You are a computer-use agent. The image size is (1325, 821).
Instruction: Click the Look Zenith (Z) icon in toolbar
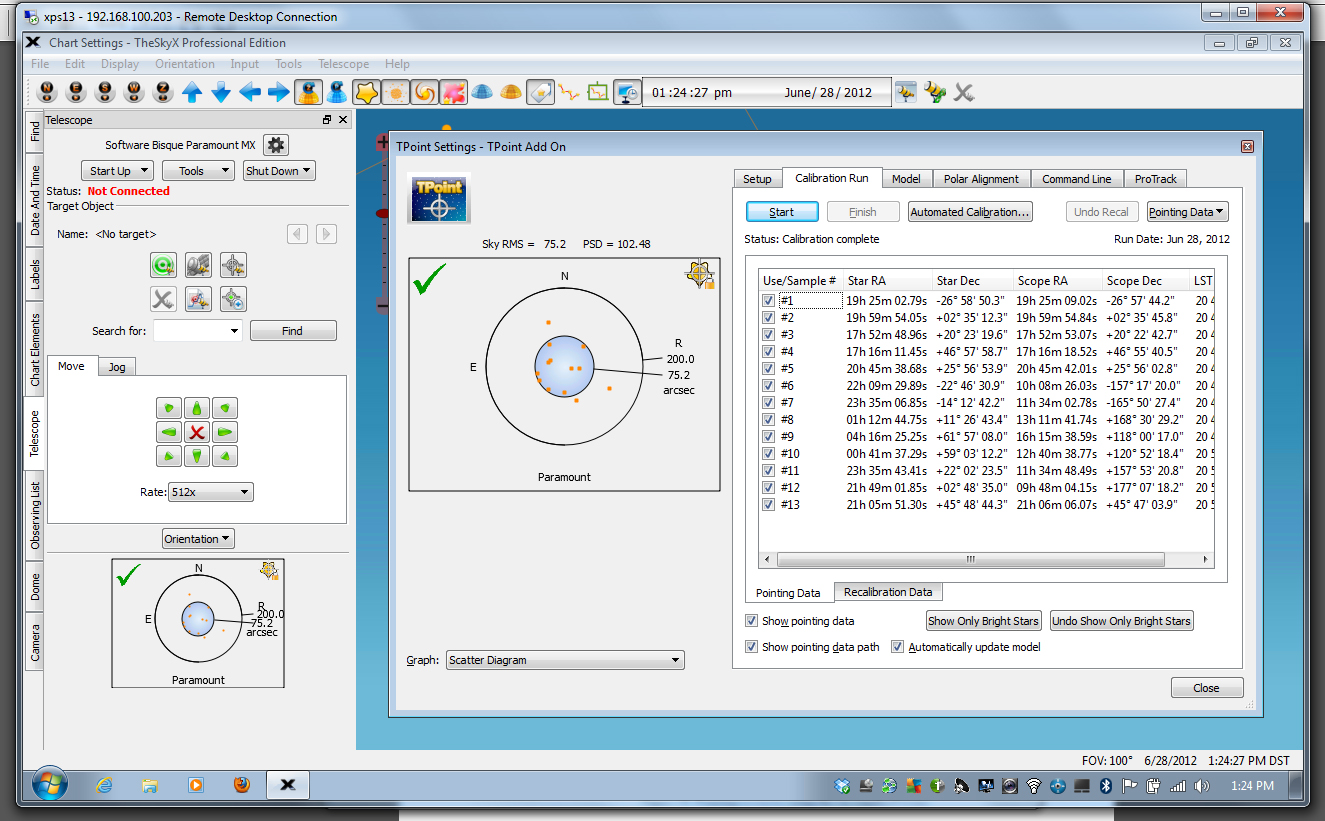coord(163,92)
